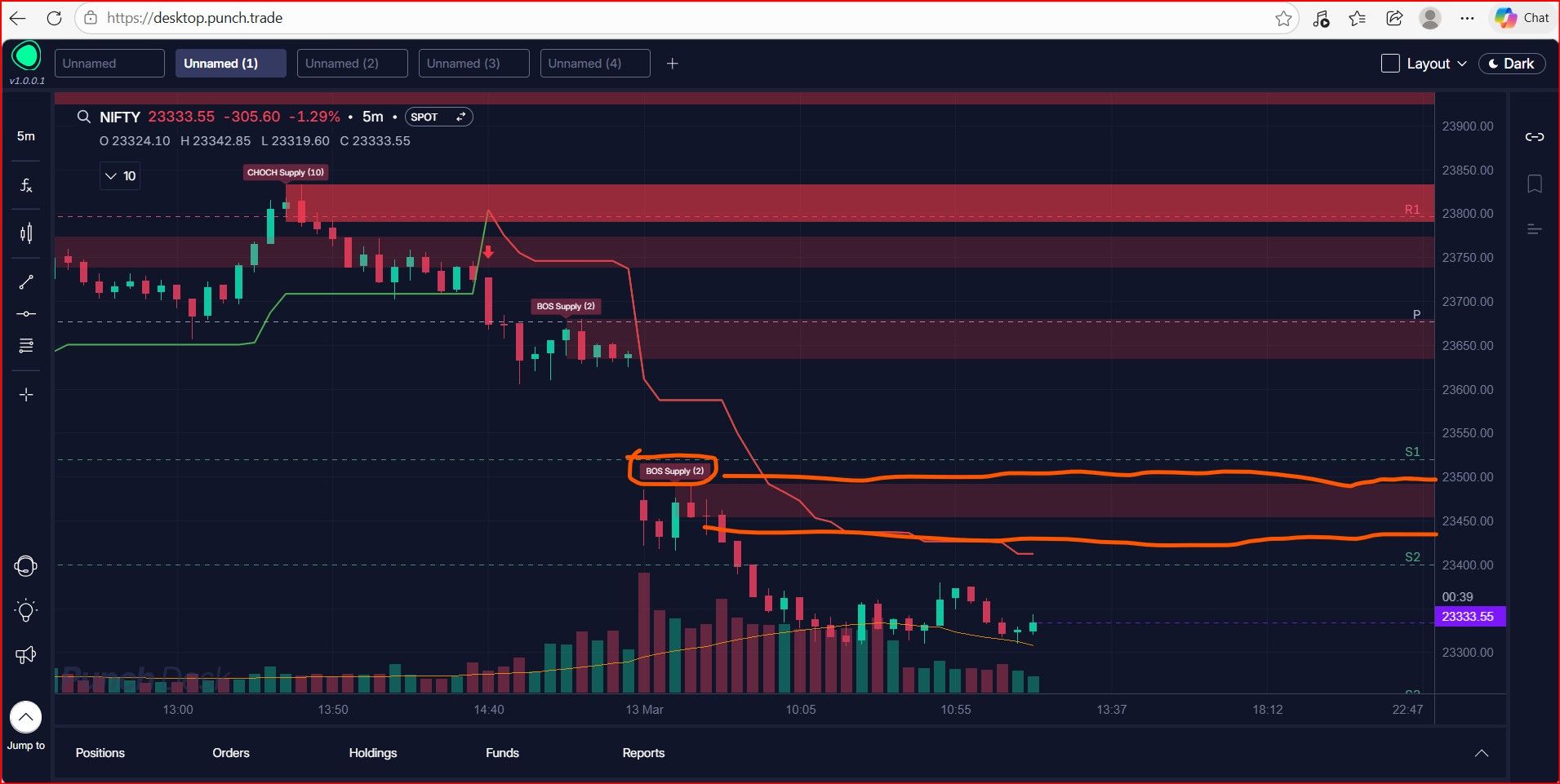
Task: Open the Holdings tab
Action: coord(373,753)
